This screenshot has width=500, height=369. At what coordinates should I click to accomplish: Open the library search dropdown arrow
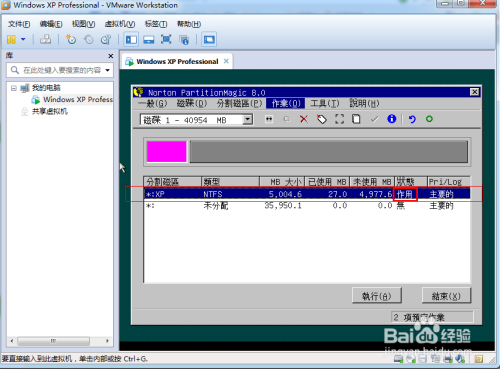point(108,70)
